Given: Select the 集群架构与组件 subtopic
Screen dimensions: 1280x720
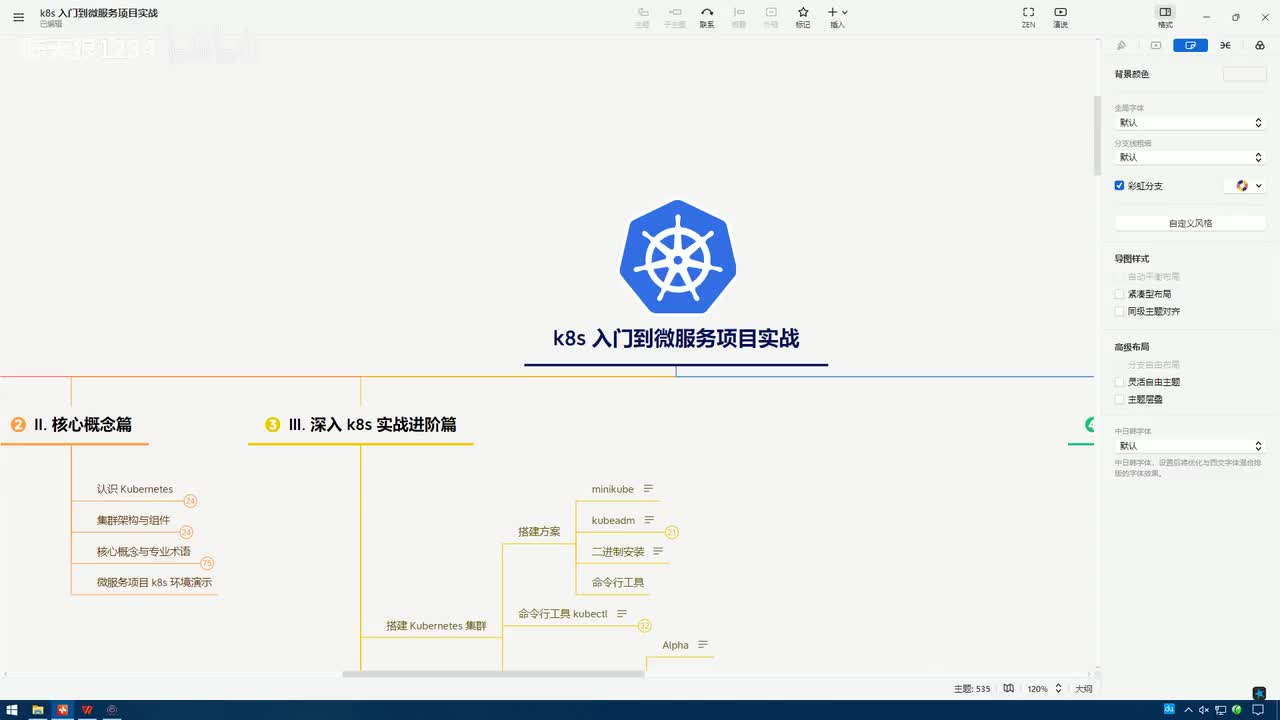Looking at the screenshot, I should [x=133, y=520].
